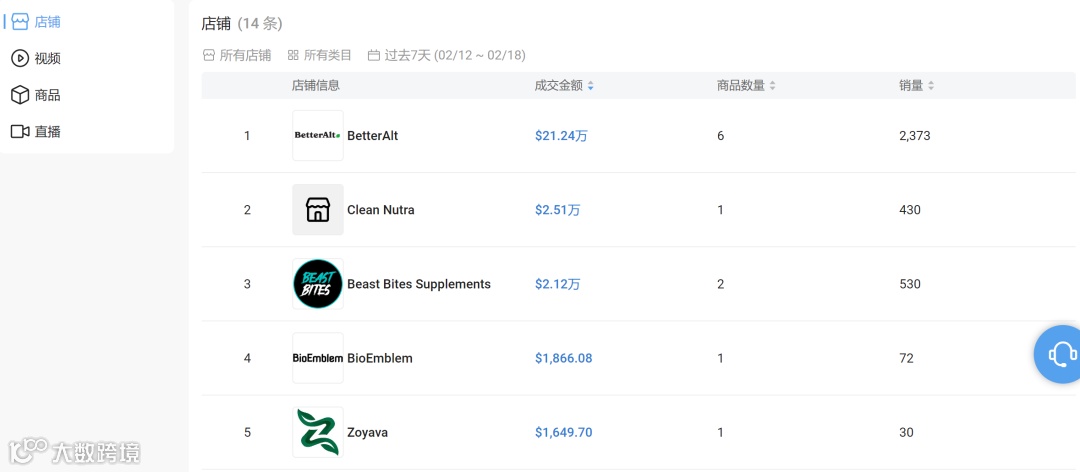Viewport: 1080px width, 472px height.
Task: Open the BioEmblem shop name
Action: pos(380,358)
